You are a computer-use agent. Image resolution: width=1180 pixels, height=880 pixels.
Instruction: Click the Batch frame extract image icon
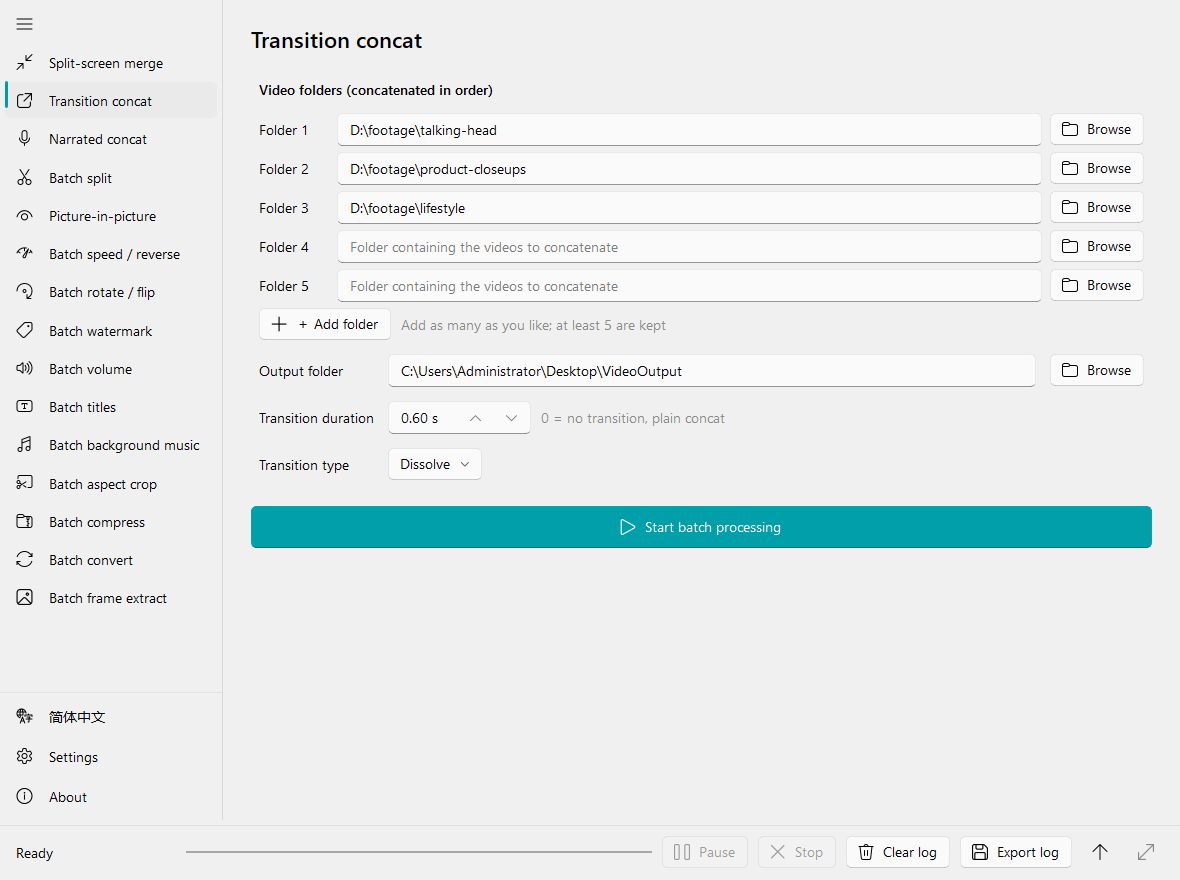[24, 598]
